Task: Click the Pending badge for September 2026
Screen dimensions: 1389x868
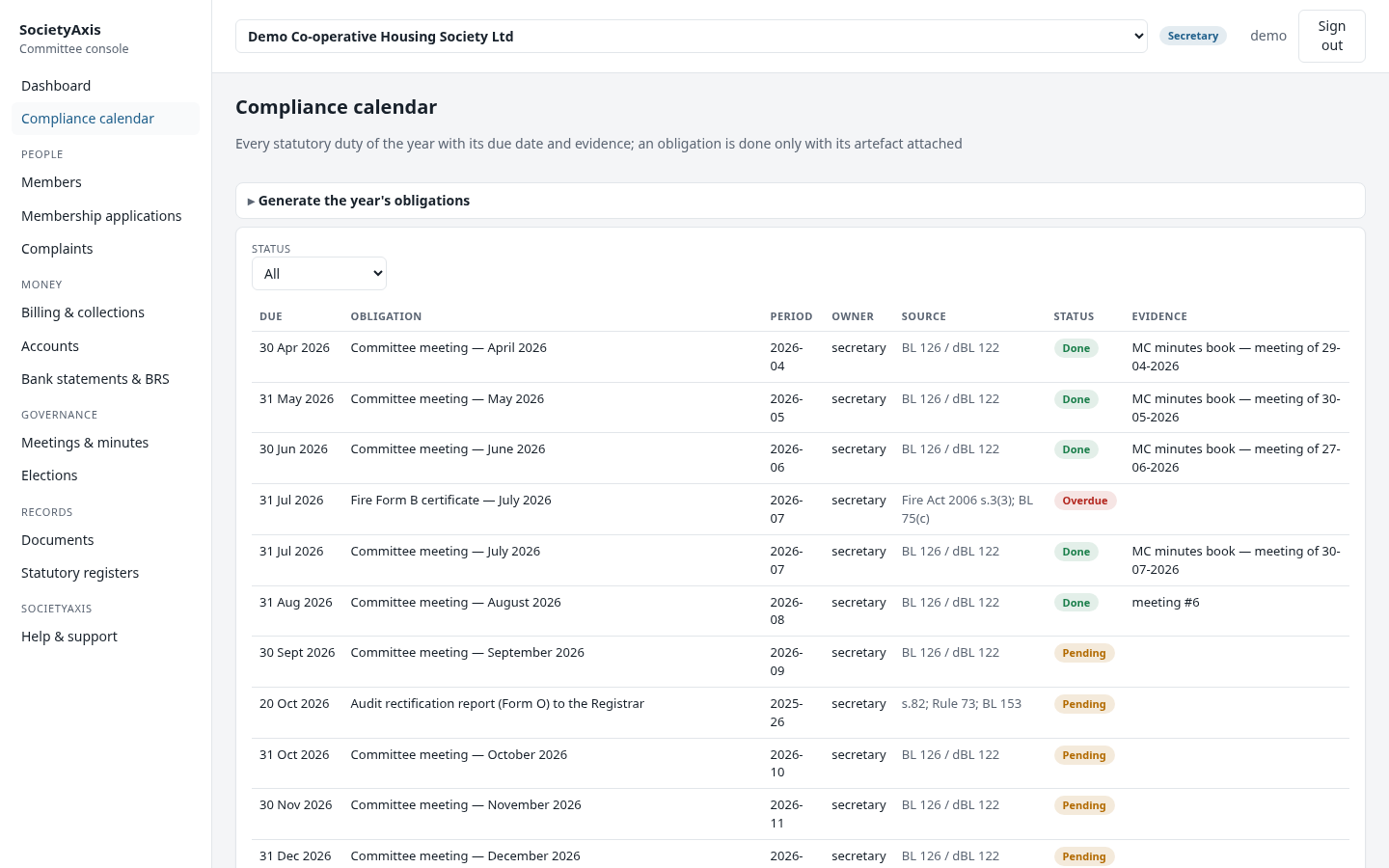Action: [1084, 653]
